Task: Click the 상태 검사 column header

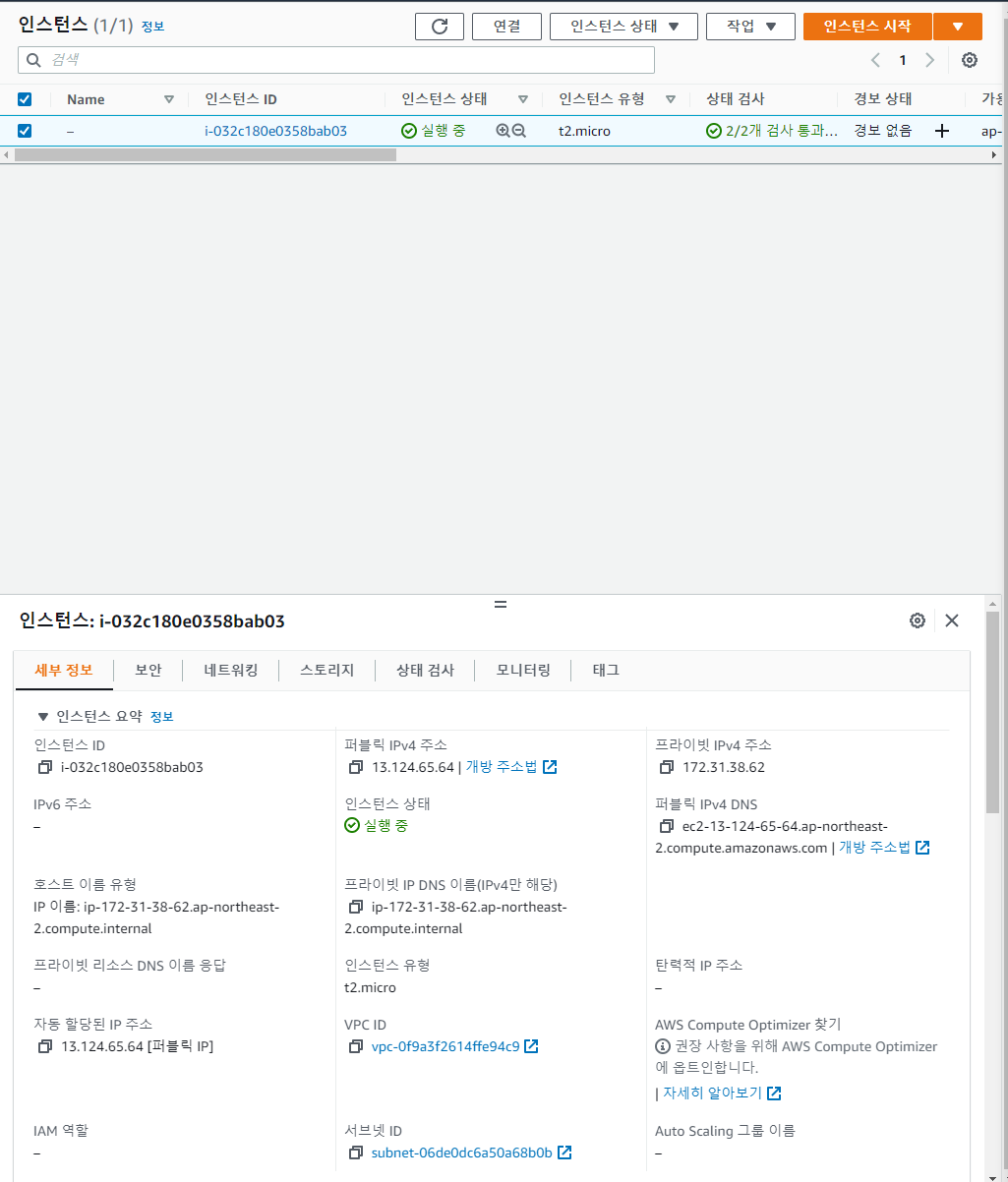Action: pyautogui.click(x=736, y=99)
